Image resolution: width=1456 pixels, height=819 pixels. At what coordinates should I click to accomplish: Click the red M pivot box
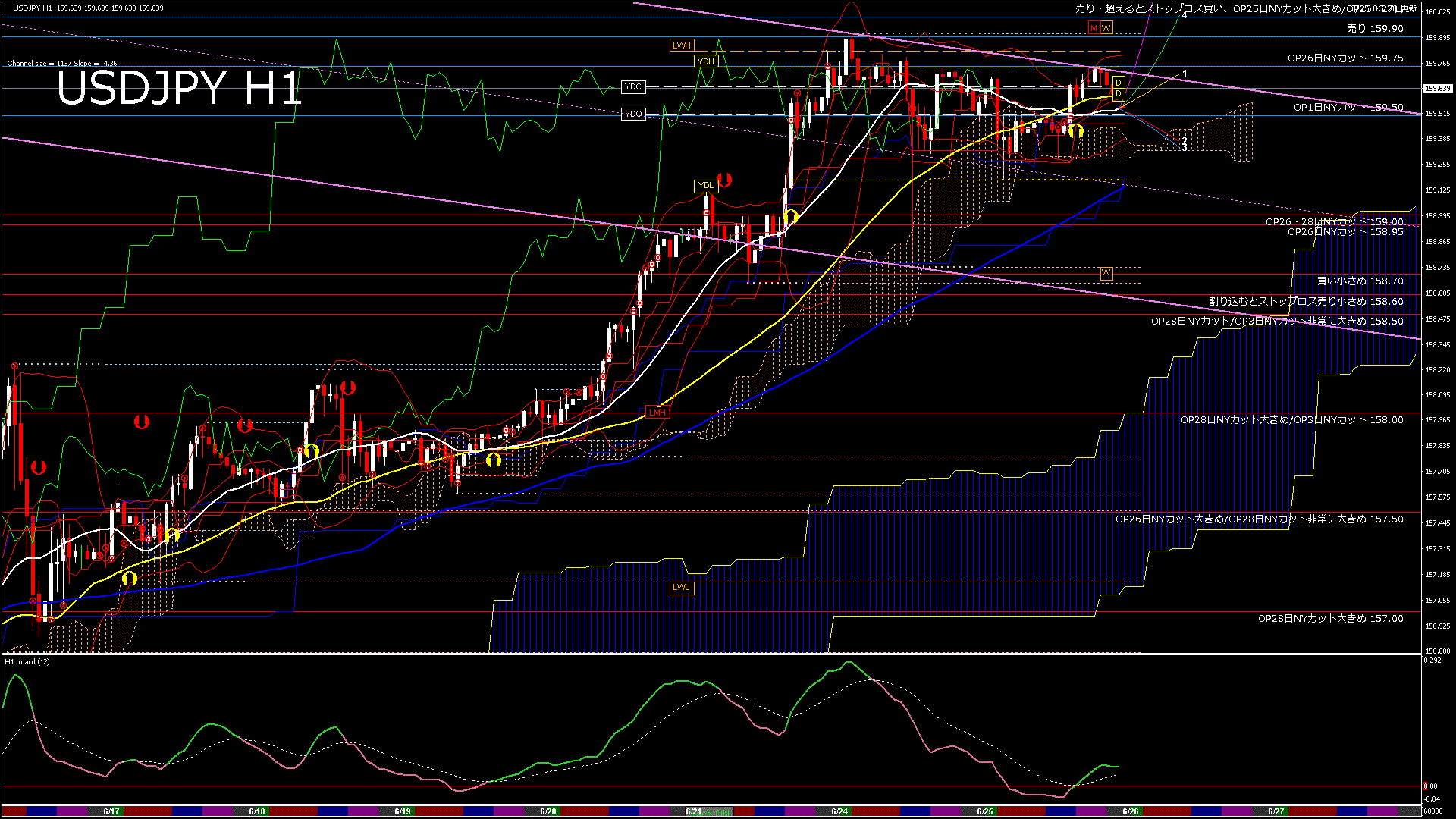(1094, 28)
